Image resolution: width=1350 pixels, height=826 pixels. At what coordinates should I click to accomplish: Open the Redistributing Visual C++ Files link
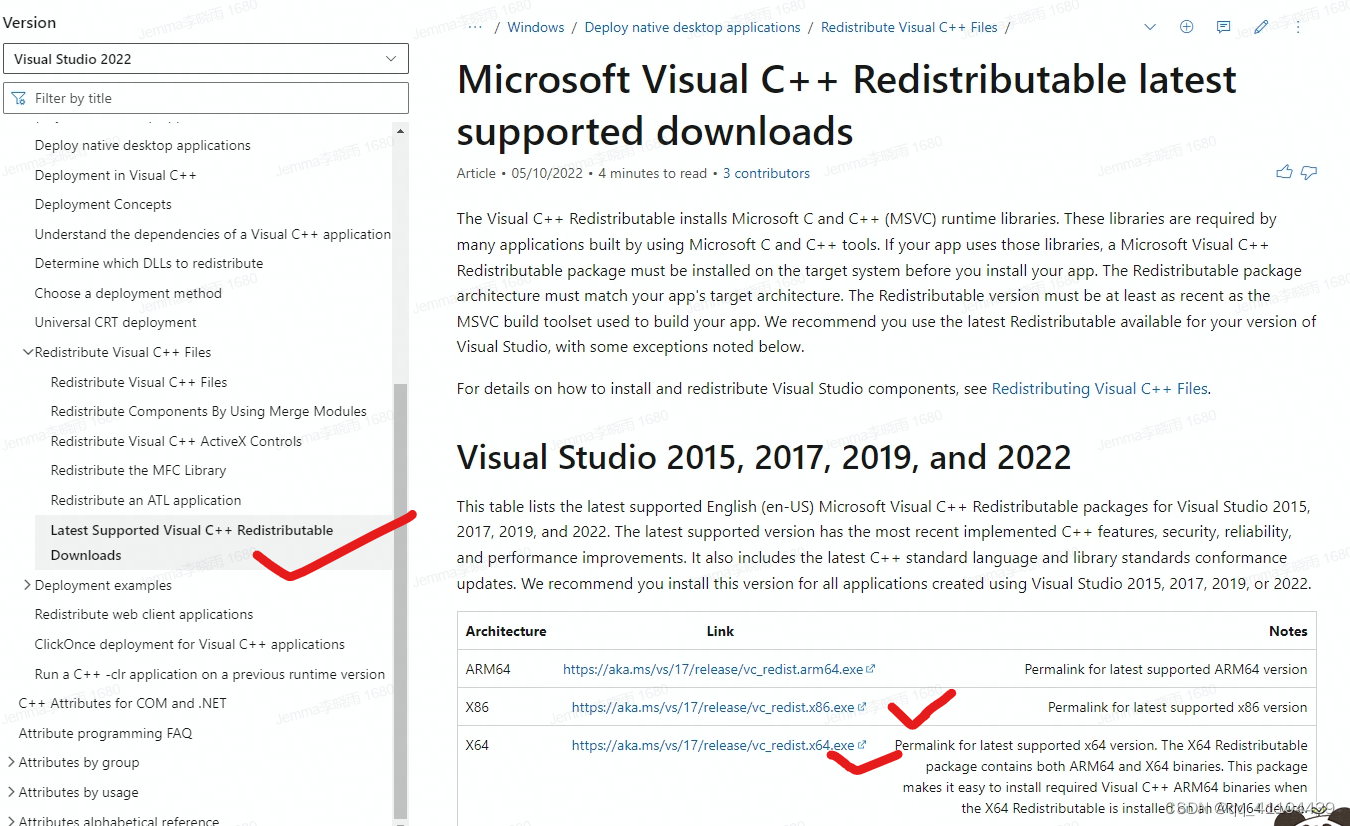click(x=1098, y=388)
